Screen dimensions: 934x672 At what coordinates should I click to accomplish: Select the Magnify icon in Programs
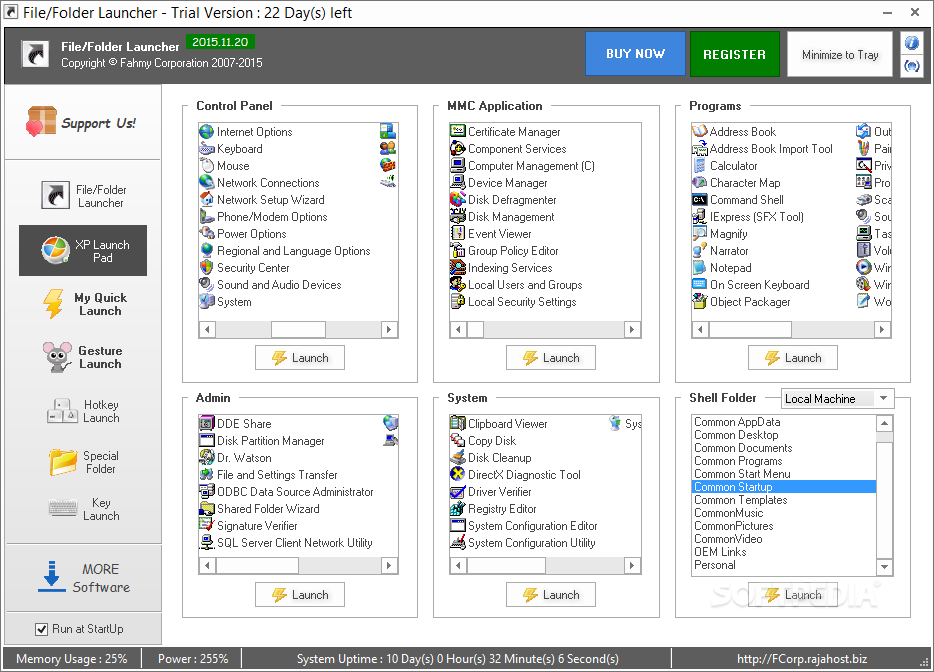pos(699,234)
